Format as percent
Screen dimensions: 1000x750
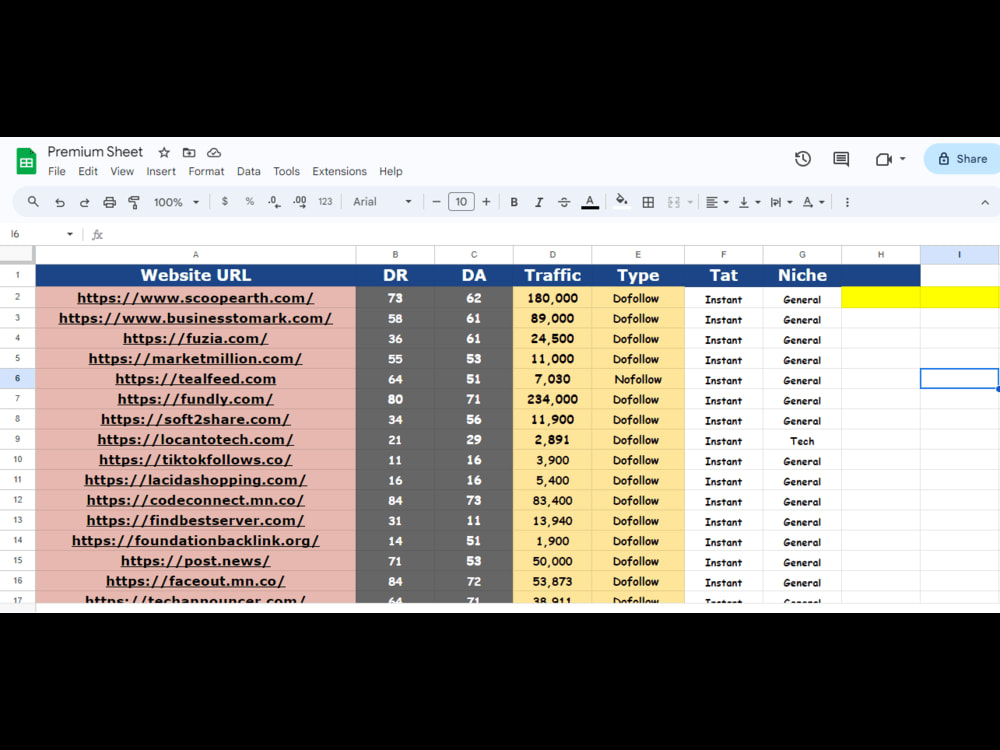tap(249, 202)
